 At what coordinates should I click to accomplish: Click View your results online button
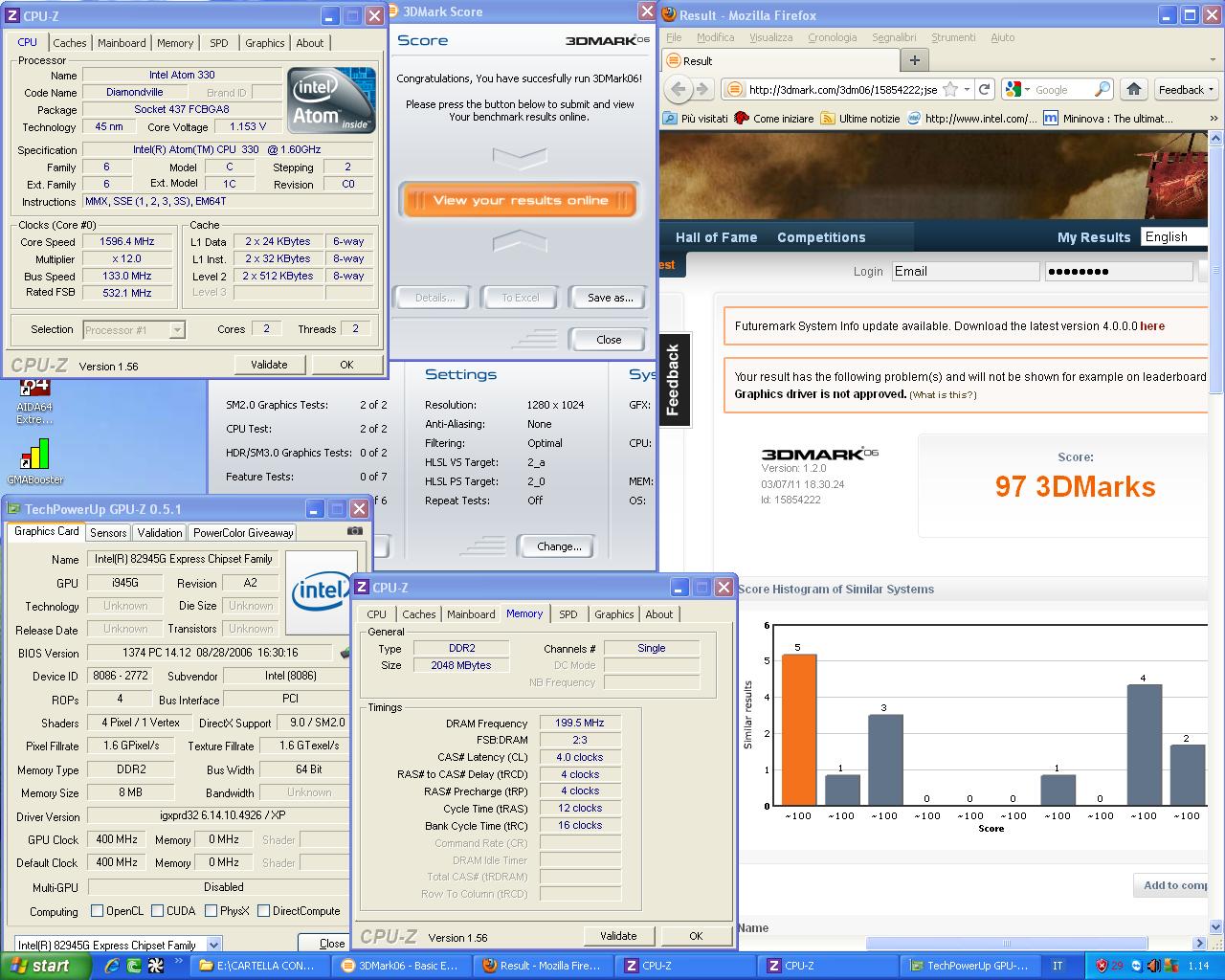(520, 200)
